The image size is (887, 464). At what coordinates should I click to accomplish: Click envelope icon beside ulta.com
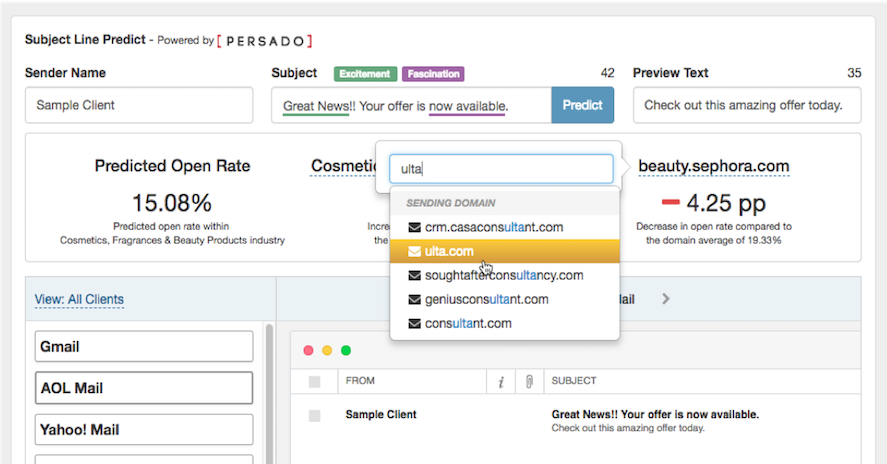[415, 251]
